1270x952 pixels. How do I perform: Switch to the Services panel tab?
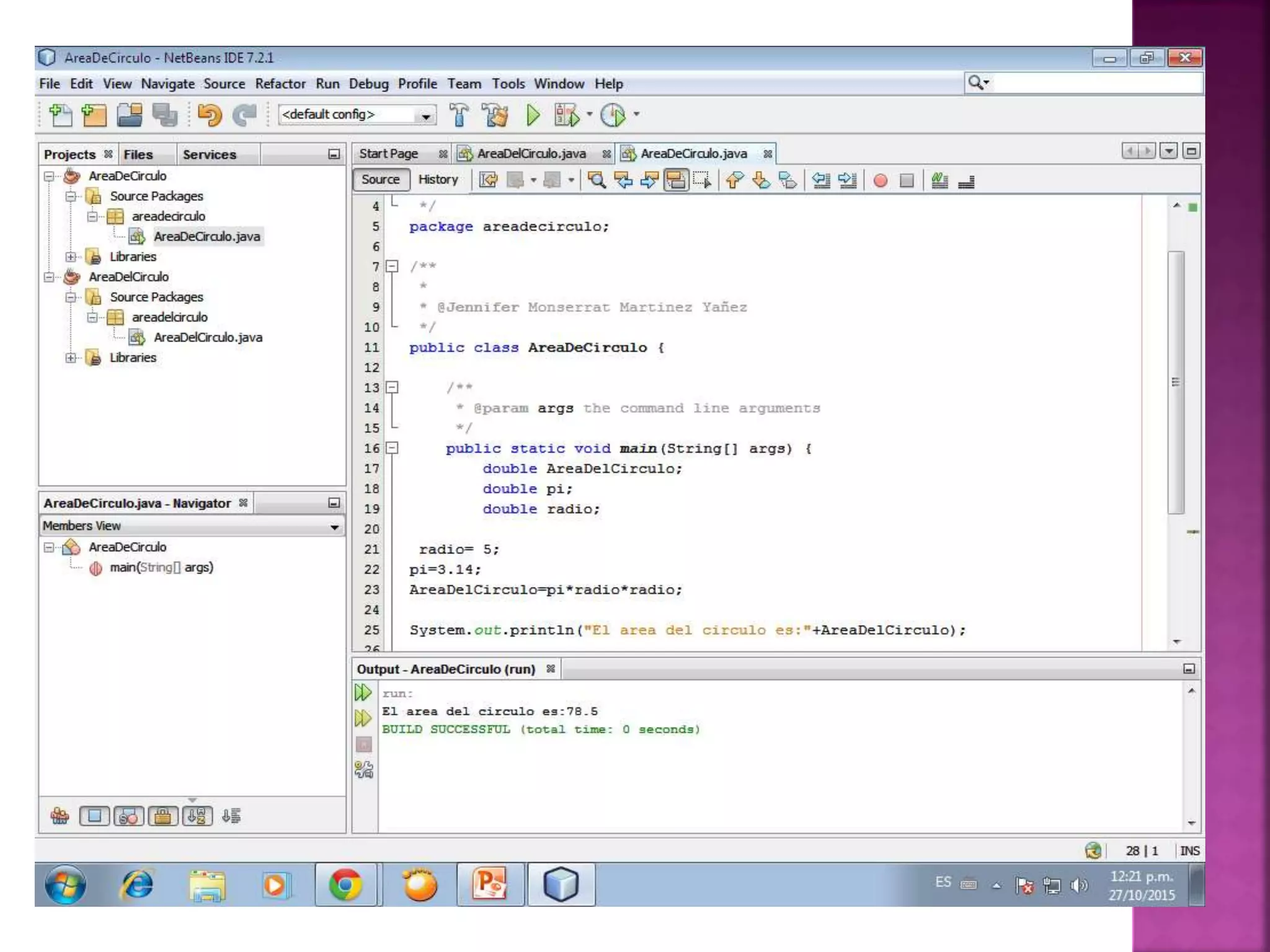pyautogui.click(x=209, y=154)
